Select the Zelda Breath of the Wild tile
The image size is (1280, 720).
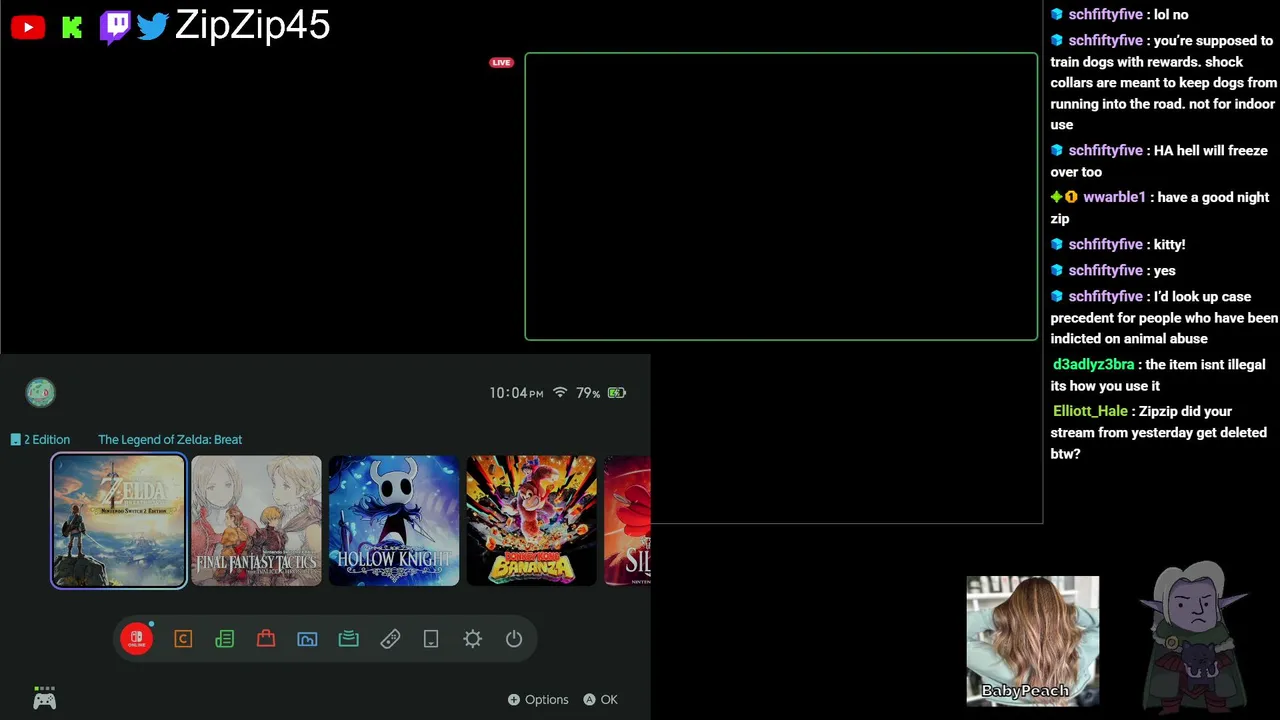119,521
